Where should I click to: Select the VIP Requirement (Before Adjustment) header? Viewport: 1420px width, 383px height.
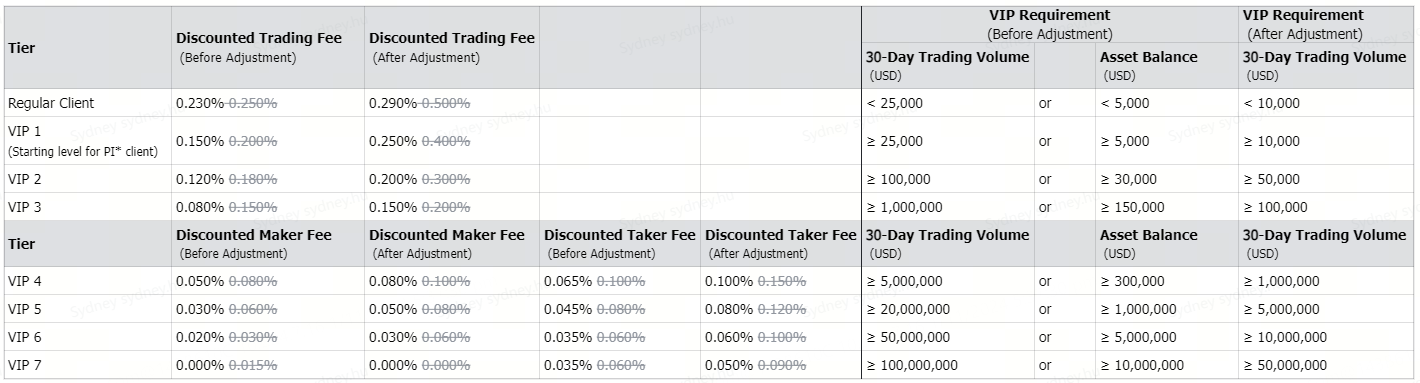(1050, 24)
